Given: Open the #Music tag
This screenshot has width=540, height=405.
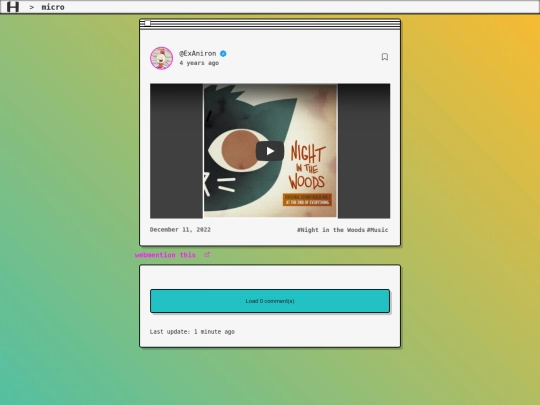Looking at the screenshot, I should 377,230.
